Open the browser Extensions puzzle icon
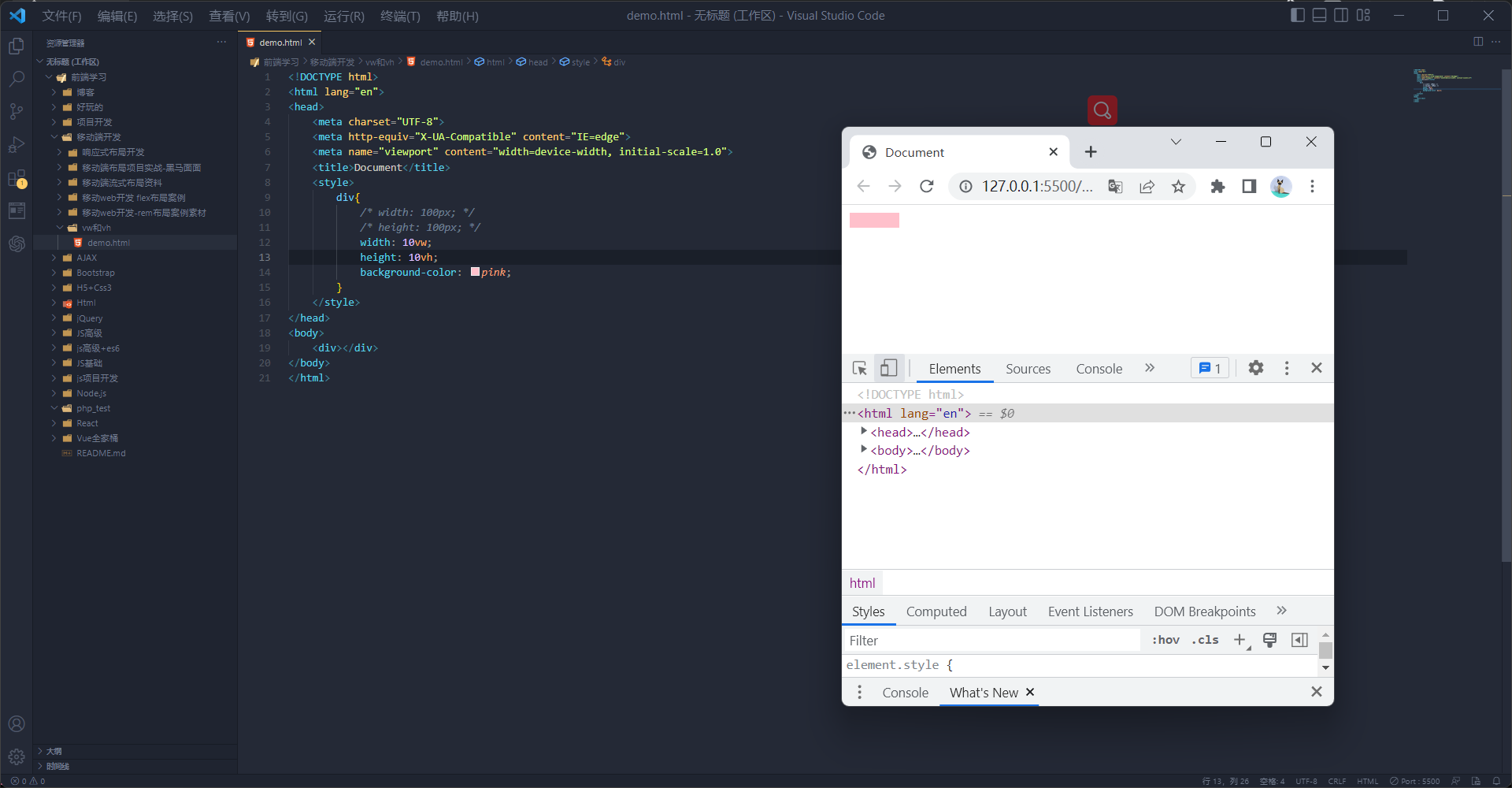Screen dimensions: 1512x788 pyautogui.click(x=1217, y=186)
